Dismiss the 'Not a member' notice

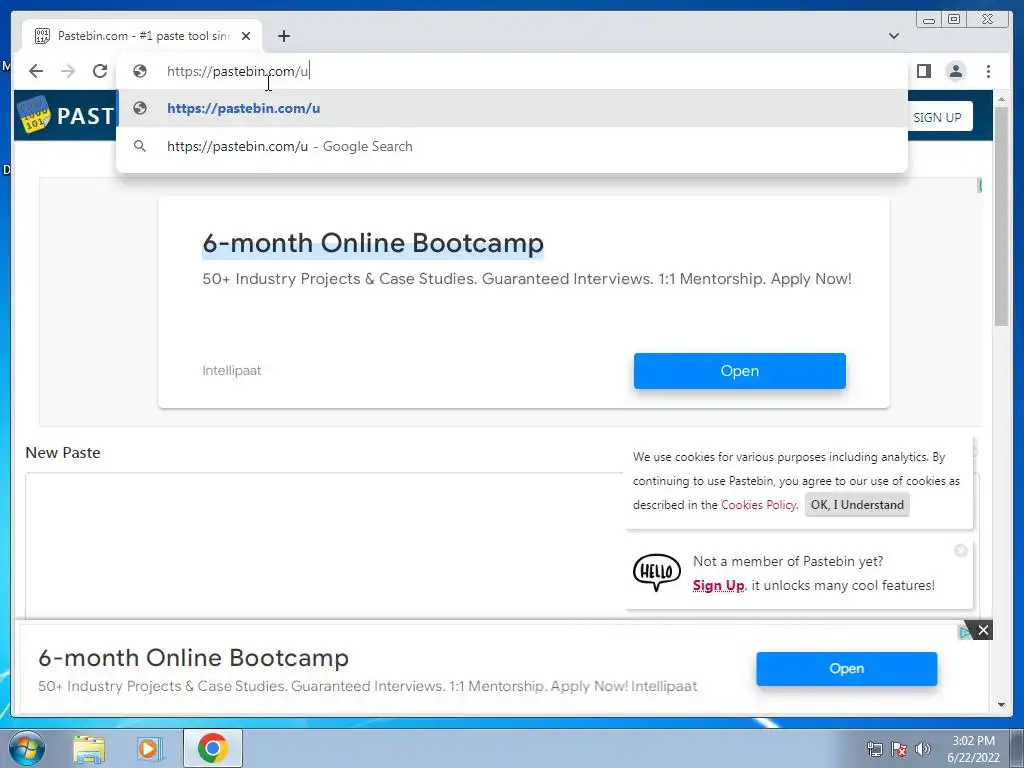click(961, 551)
